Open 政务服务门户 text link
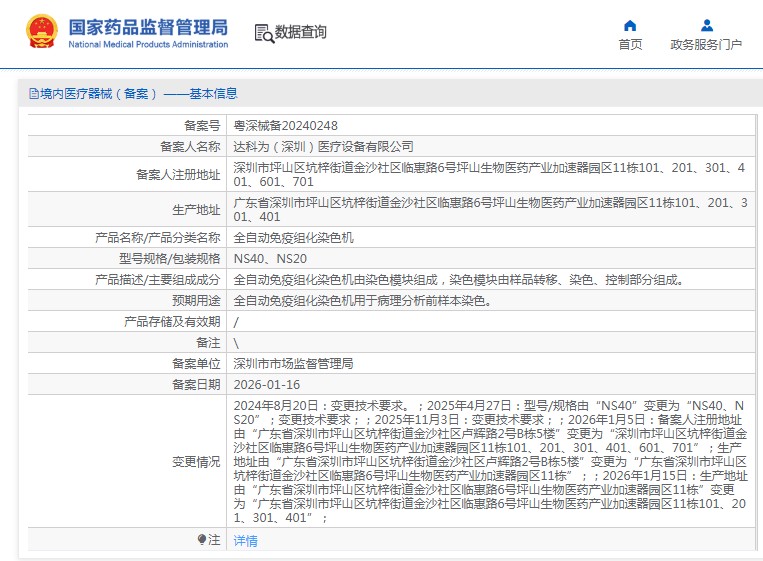The image size is (763, 561). coord(706,45)
